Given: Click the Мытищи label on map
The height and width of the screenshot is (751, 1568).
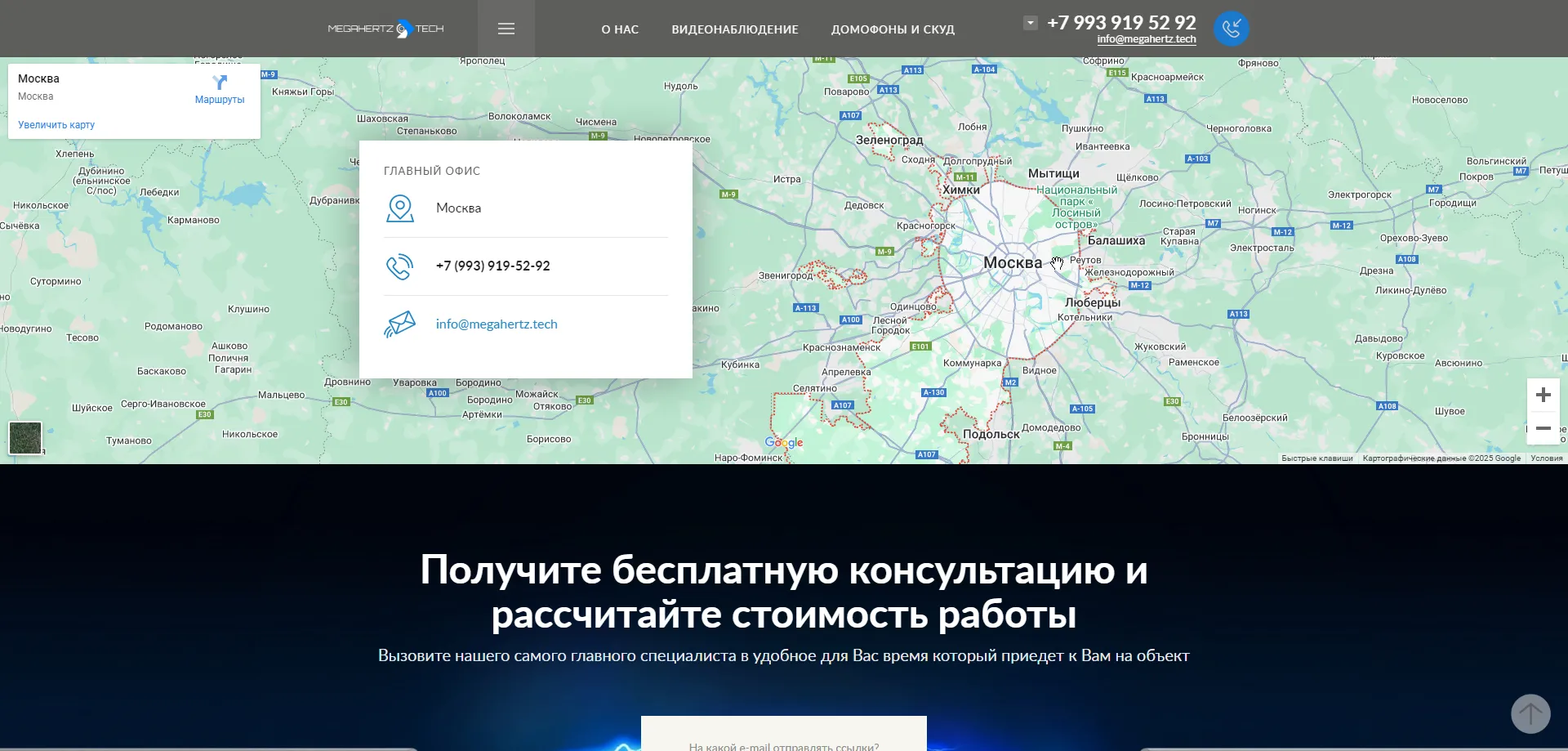Looking at the screenshot, I should pyautogui.click(x=1053, y=174).
